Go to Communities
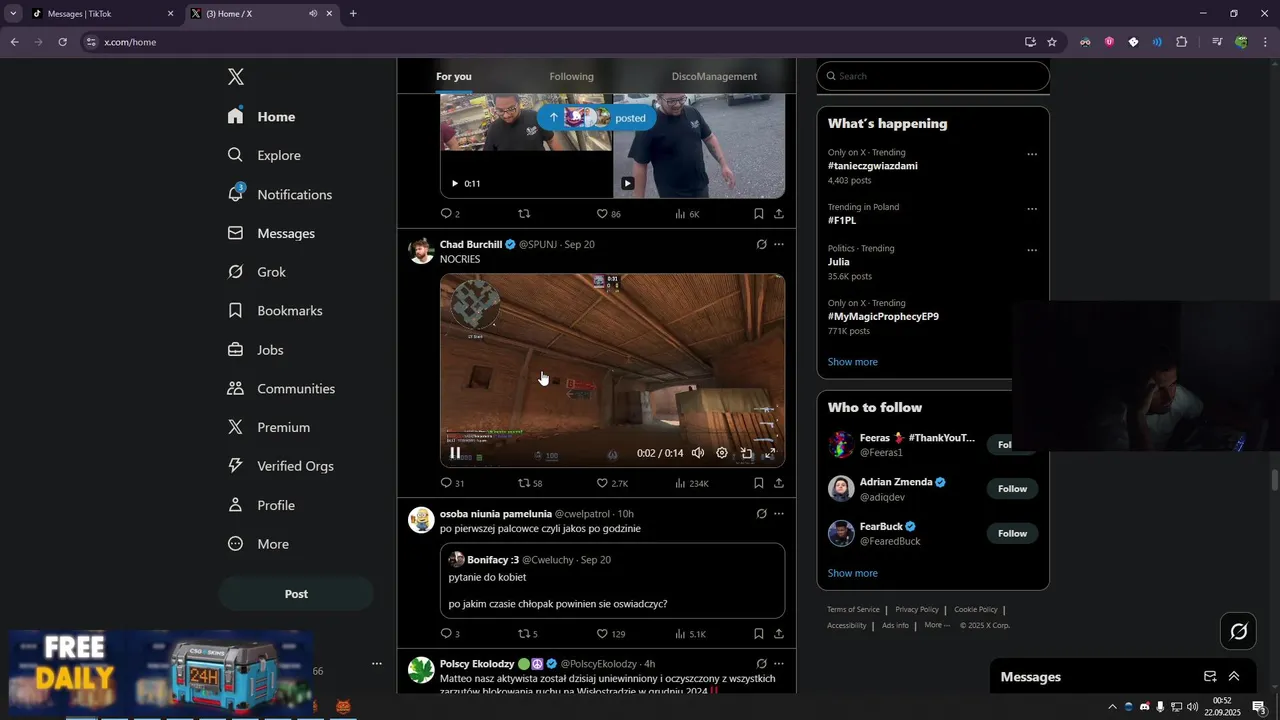The height and width of the screenshot is (720, 1280). [x=281, y=388]
